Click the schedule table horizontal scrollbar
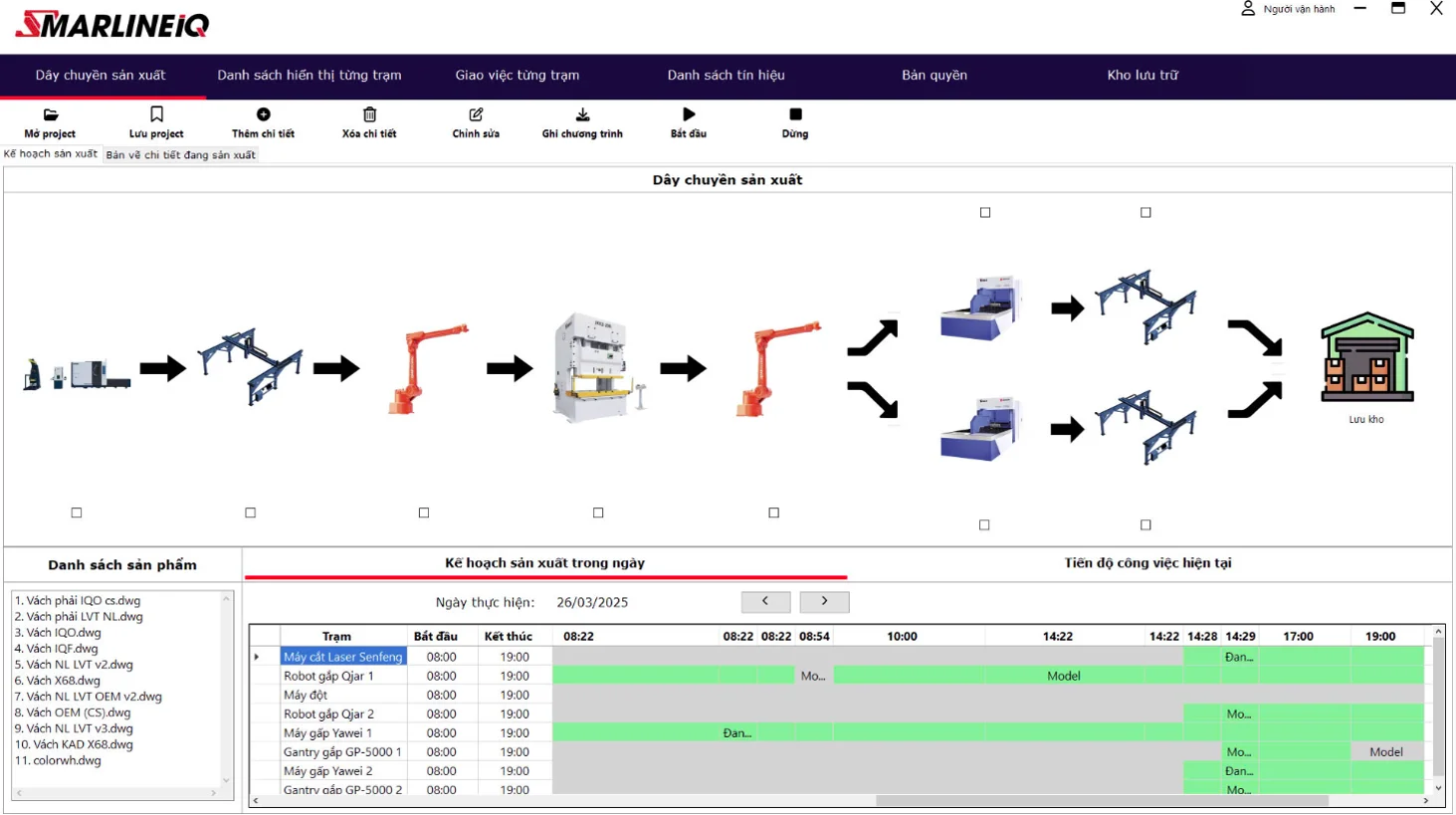 [1102, 800]
